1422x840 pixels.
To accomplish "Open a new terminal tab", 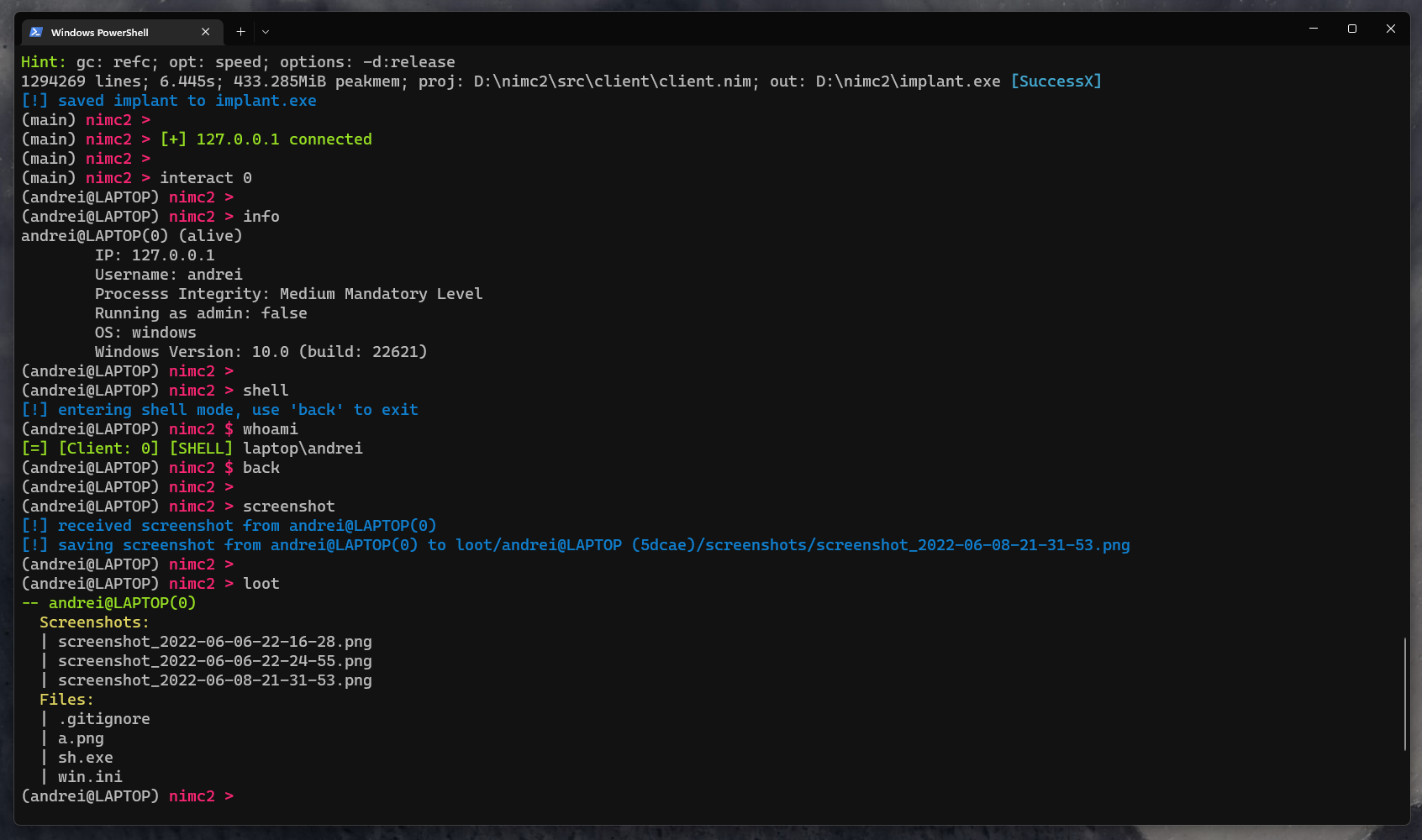I will click(240, 32).
